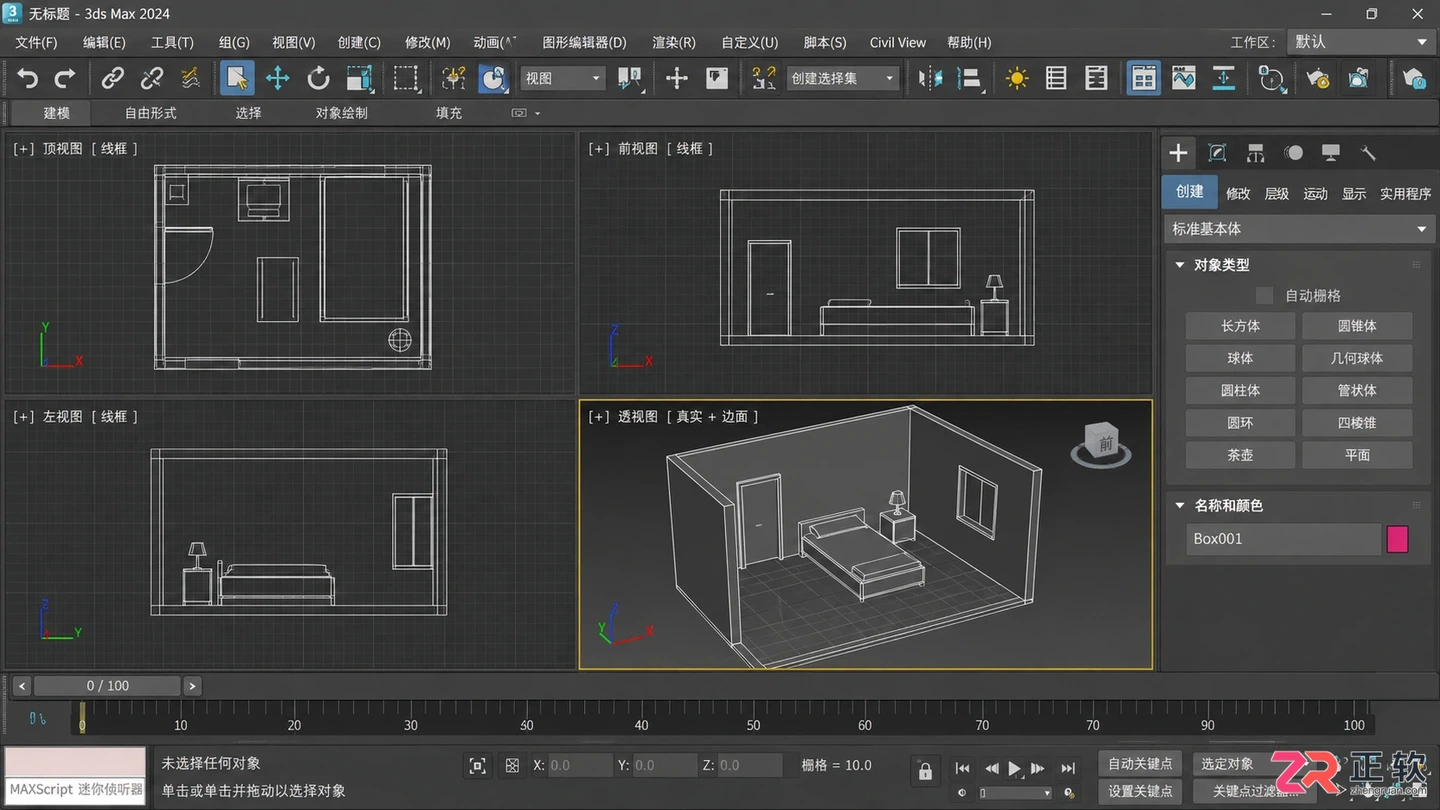The width and height of the screenshot is (1440, 810).
Task: Select the Link tool icon
Action: click(113, 78)
